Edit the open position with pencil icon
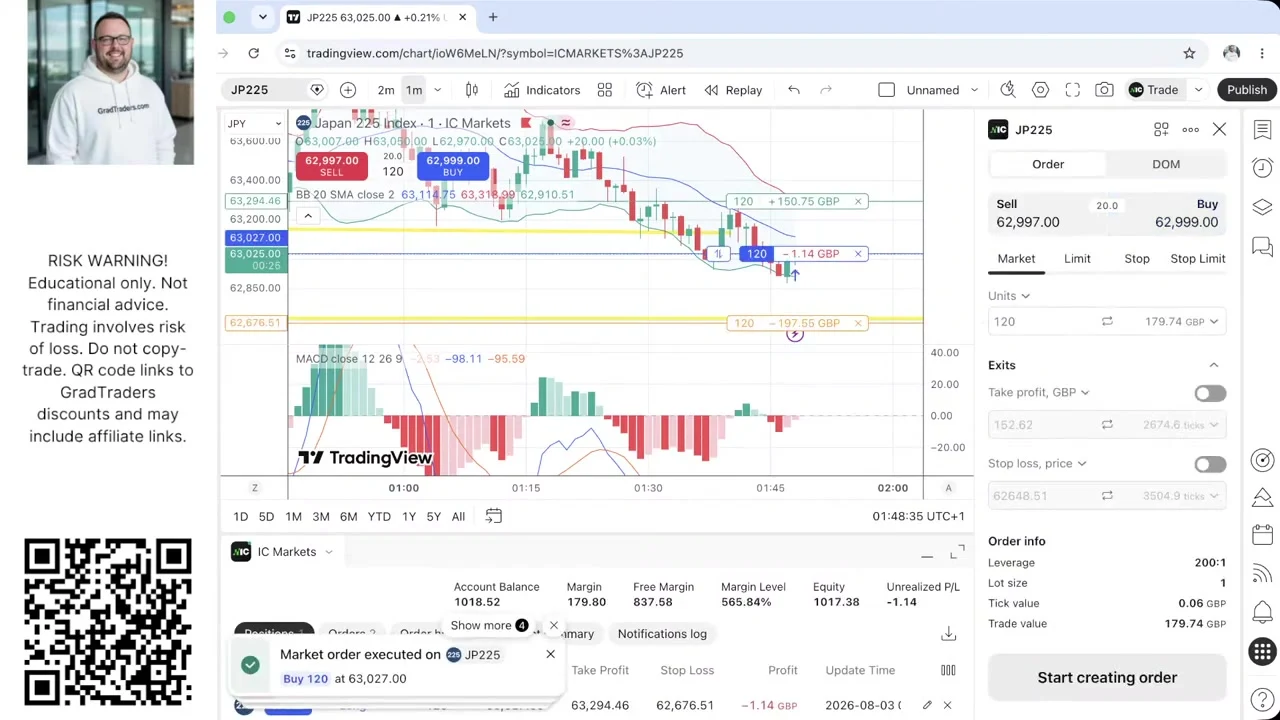This screenshot has height=720, width=1280. pyautogui.click(x=927, y=705)
